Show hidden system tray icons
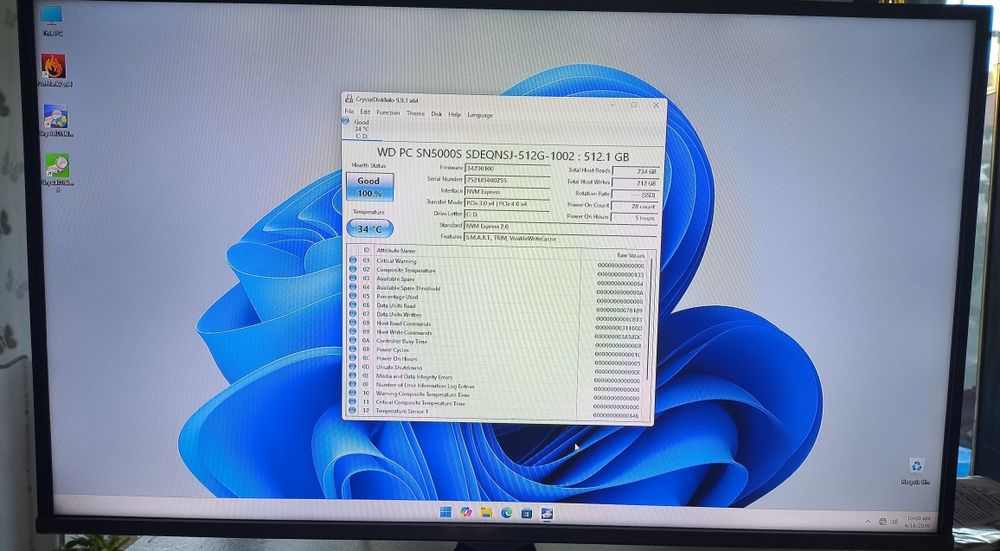 click(x=870, y=521)
